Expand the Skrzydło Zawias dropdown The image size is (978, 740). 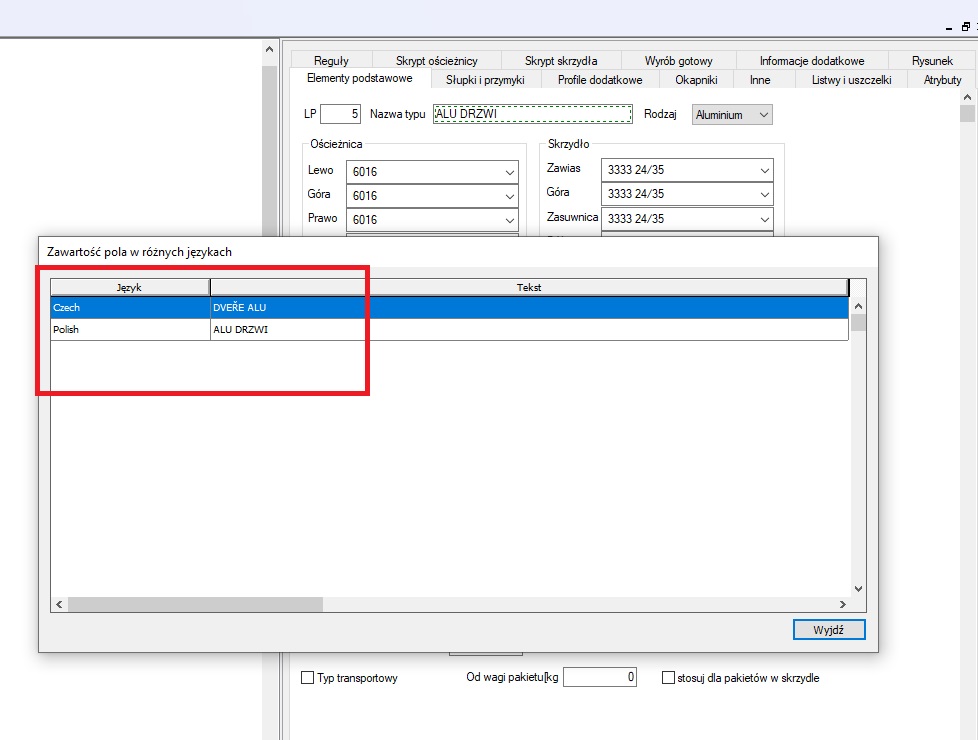(687, 170)
